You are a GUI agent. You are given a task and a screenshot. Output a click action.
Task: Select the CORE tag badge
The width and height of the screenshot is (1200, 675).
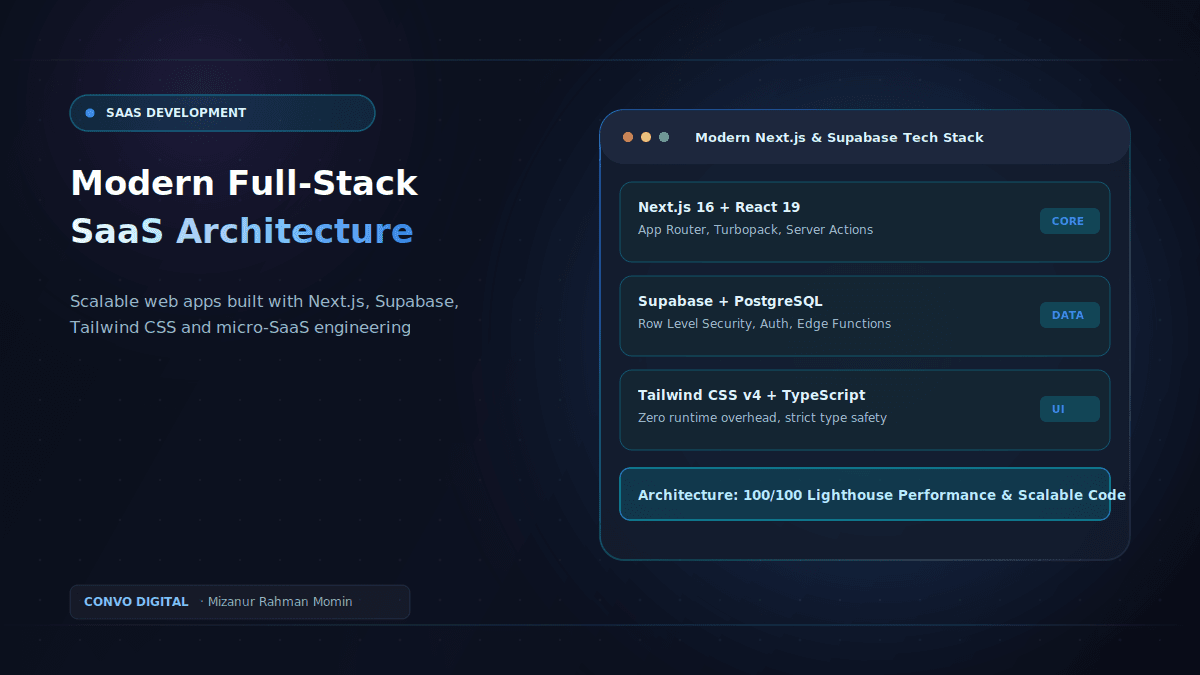click(1069, 221)
